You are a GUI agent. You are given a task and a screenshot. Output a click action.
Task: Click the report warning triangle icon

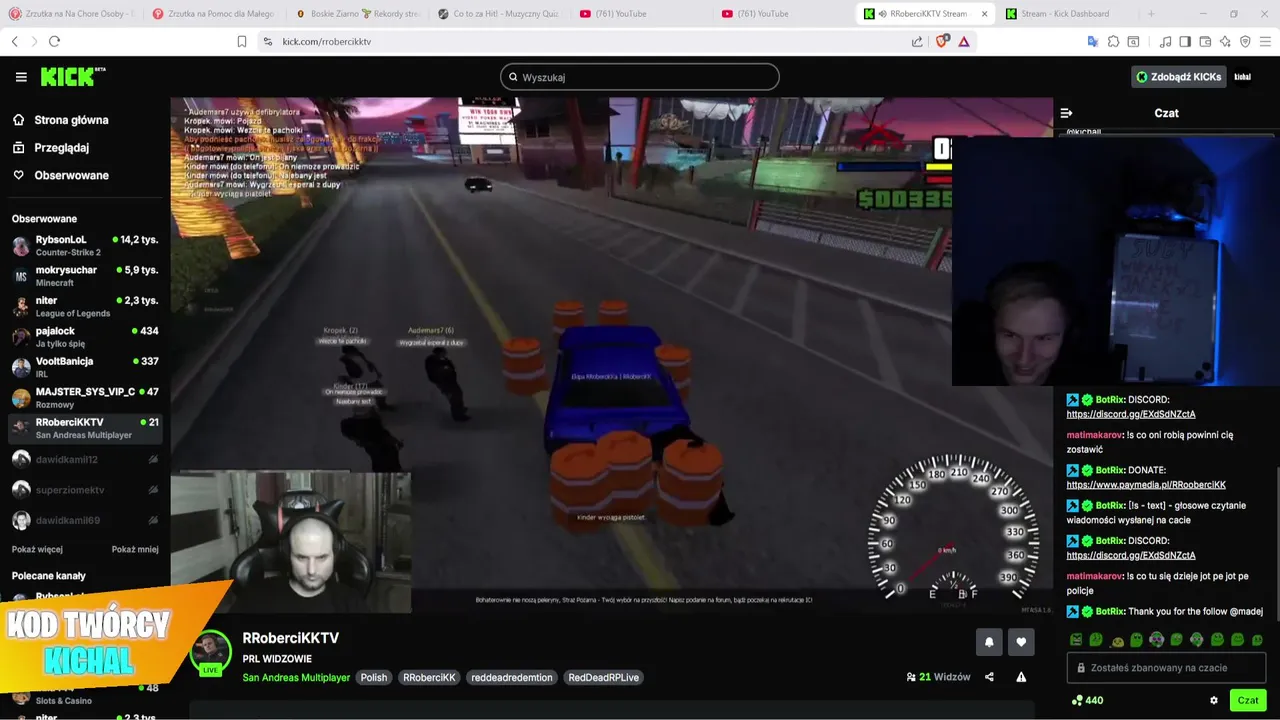(x=1021, y=677)
